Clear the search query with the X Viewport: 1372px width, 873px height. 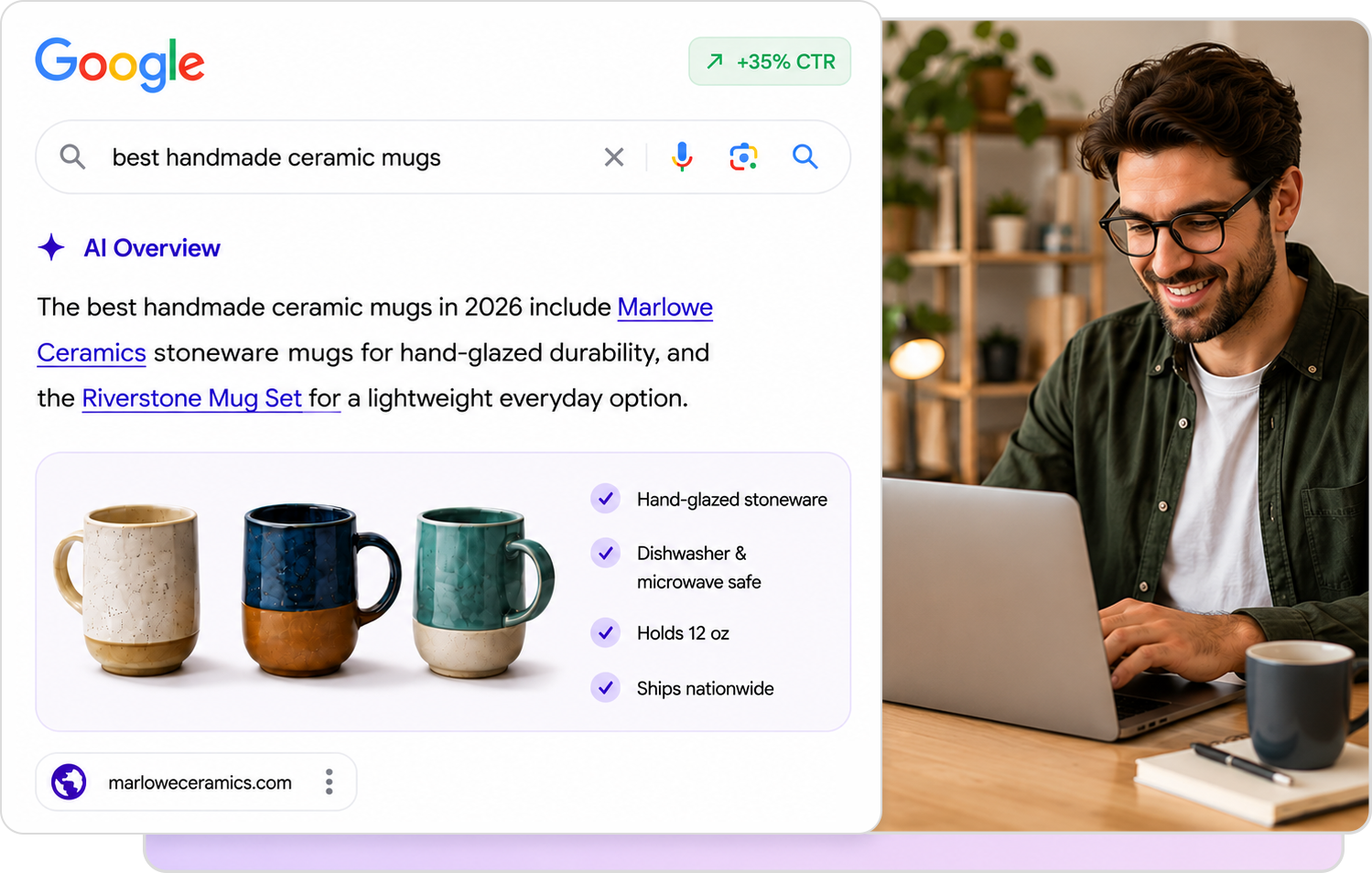[x=614, y=157]
